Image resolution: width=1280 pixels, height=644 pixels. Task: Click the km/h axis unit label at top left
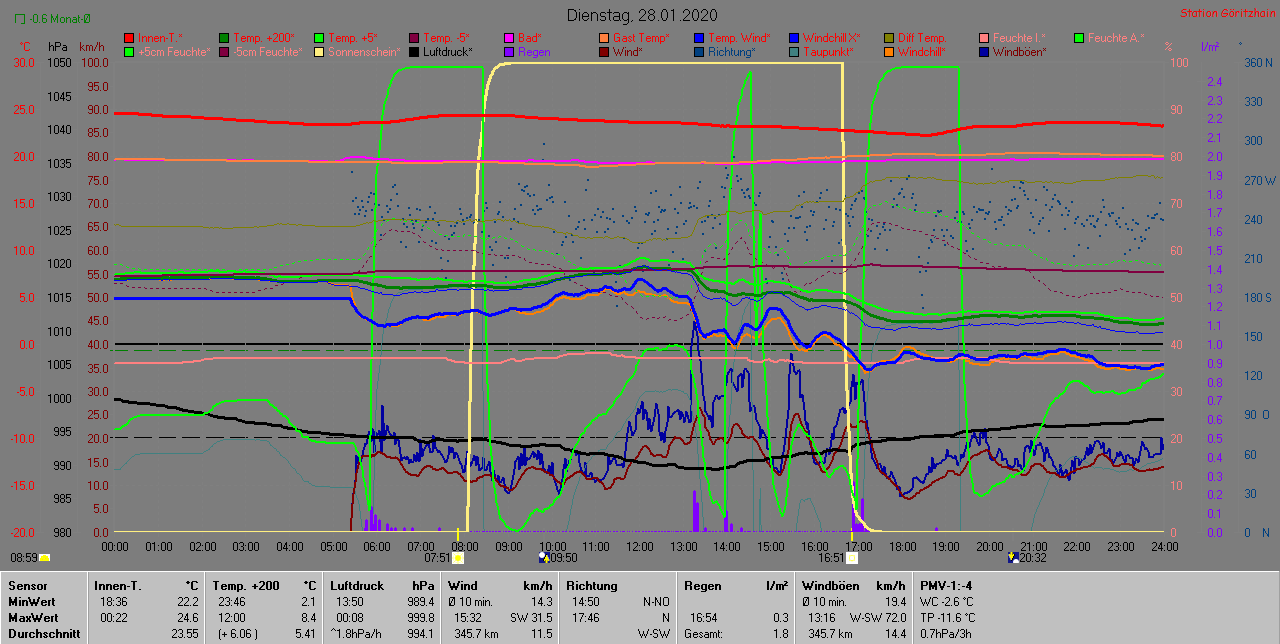click(91, 47)
